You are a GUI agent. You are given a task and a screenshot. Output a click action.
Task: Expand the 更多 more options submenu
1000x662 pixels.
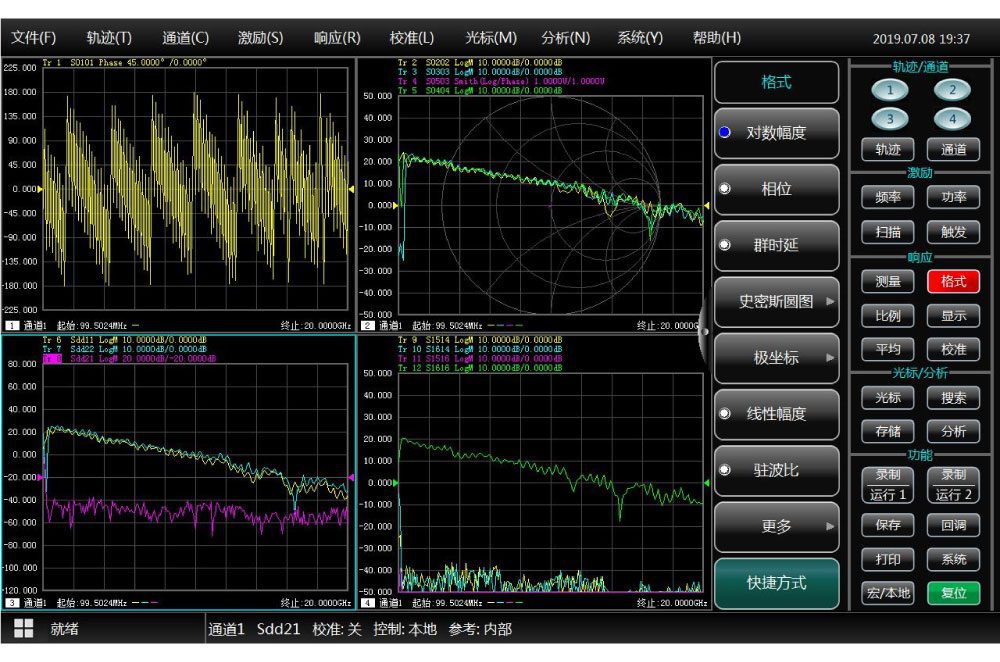click(x=776, y=526)
